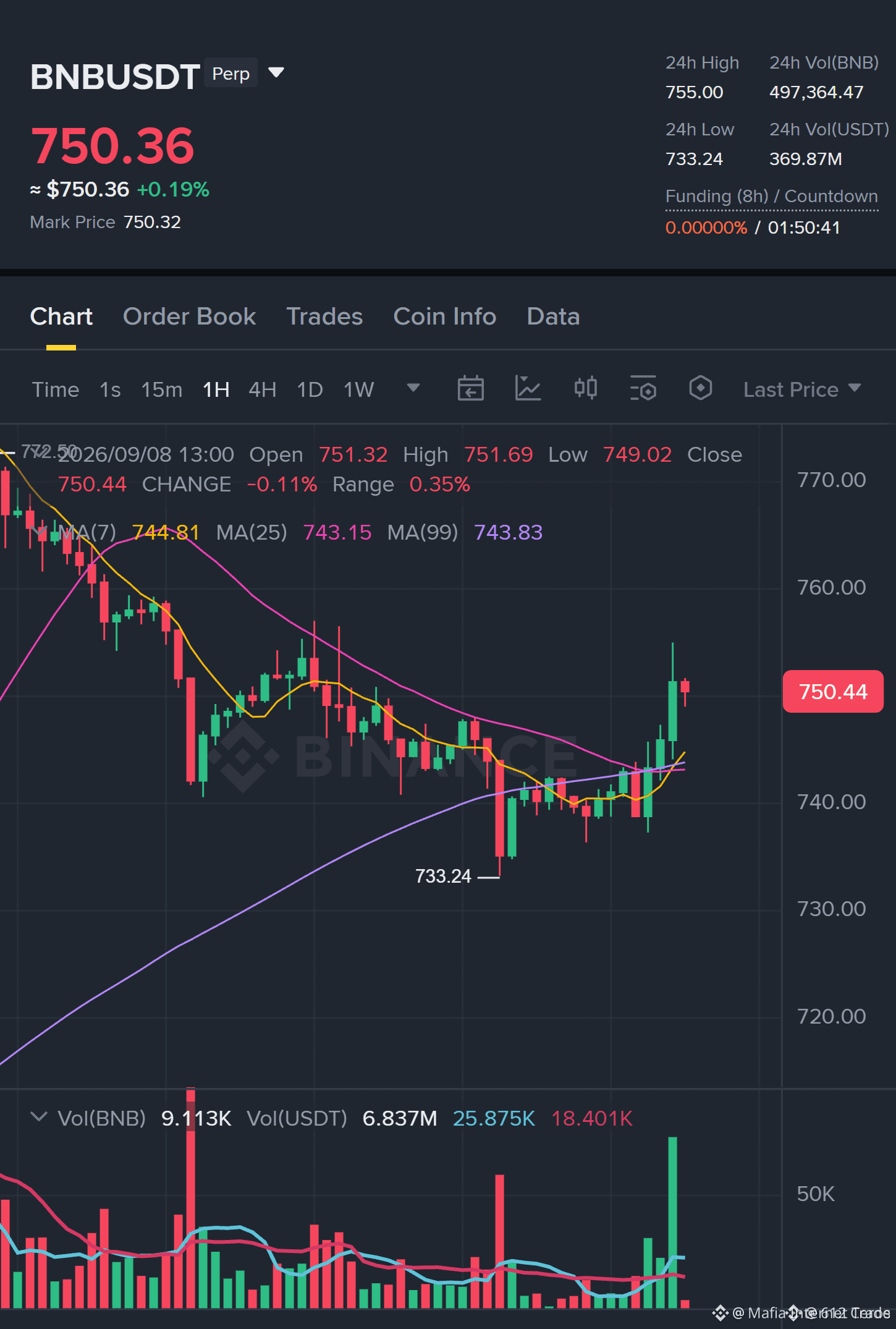Open the chart indicators line icon
896x1329 pixels.
pos(528,389)
